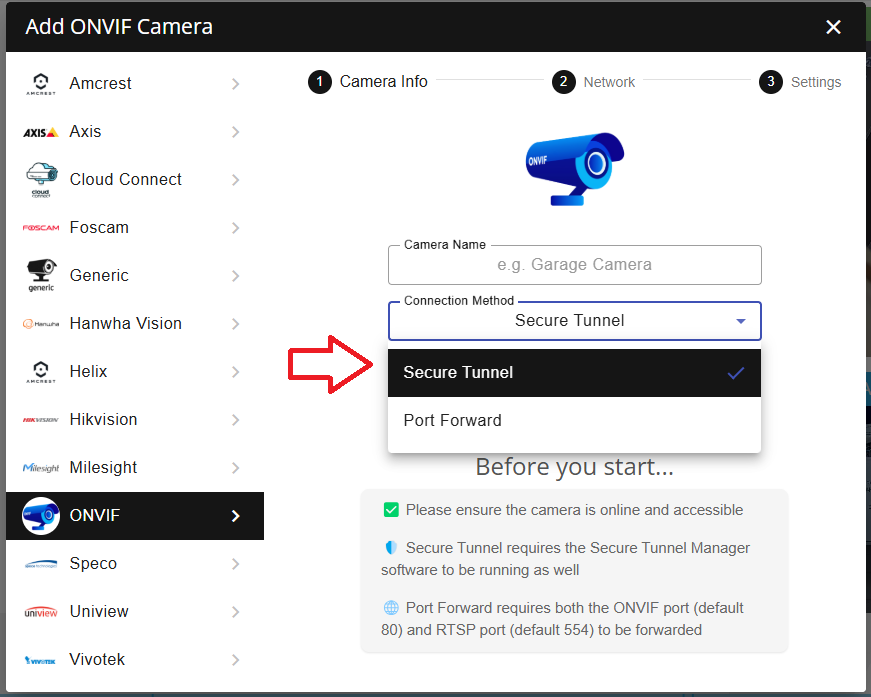Select Generic in the brand list
The image size is (871, 697).
[x=135, y=276]
